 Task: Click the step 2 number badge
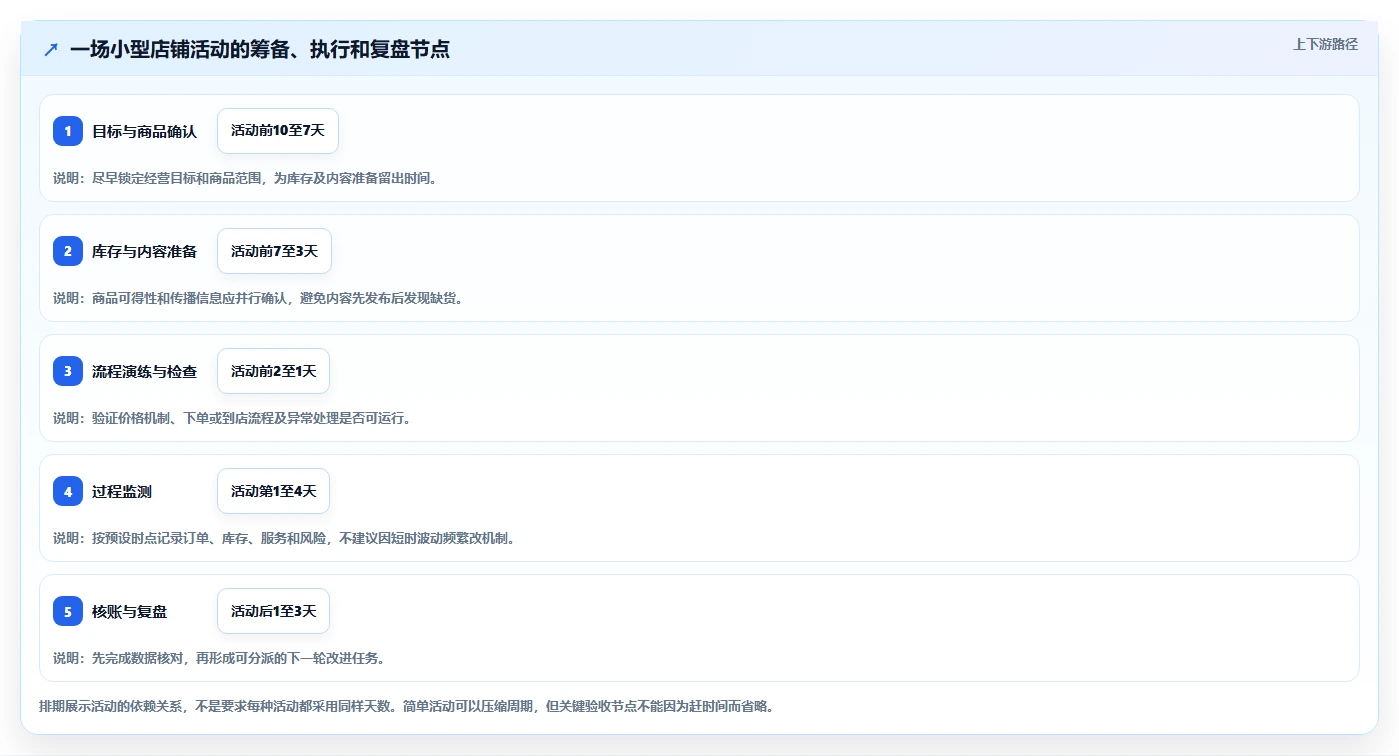[x=68, y=251]
